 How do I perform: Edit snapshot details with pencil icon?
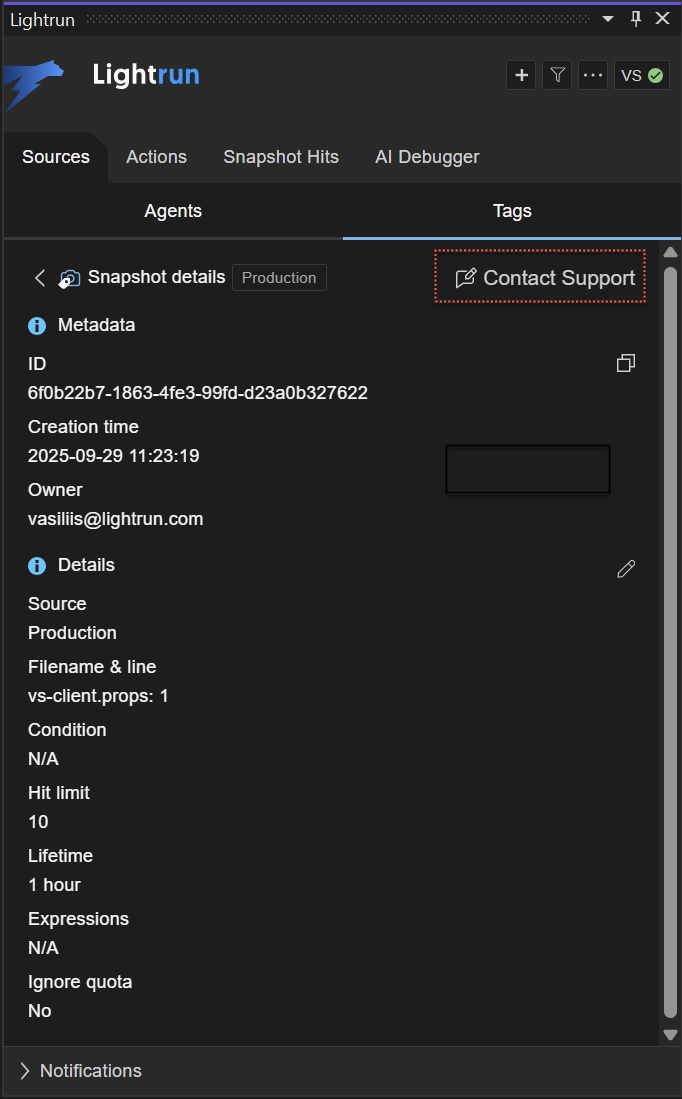(x=626, y=569)
